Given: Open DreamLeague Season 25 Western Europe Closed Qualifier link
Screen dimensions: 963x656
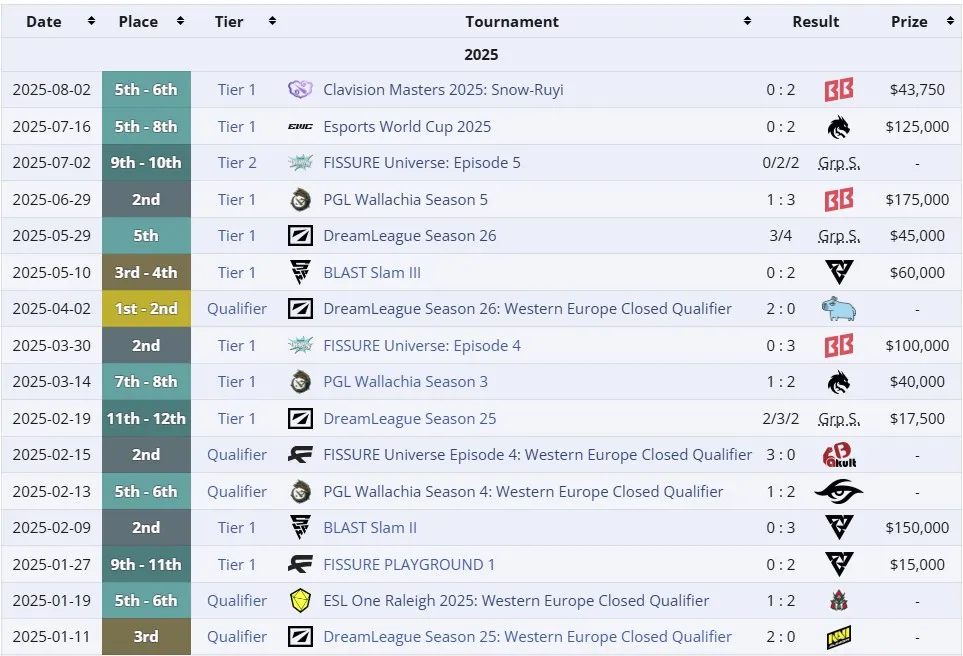Looking at the screenshot, I should 528,637.
